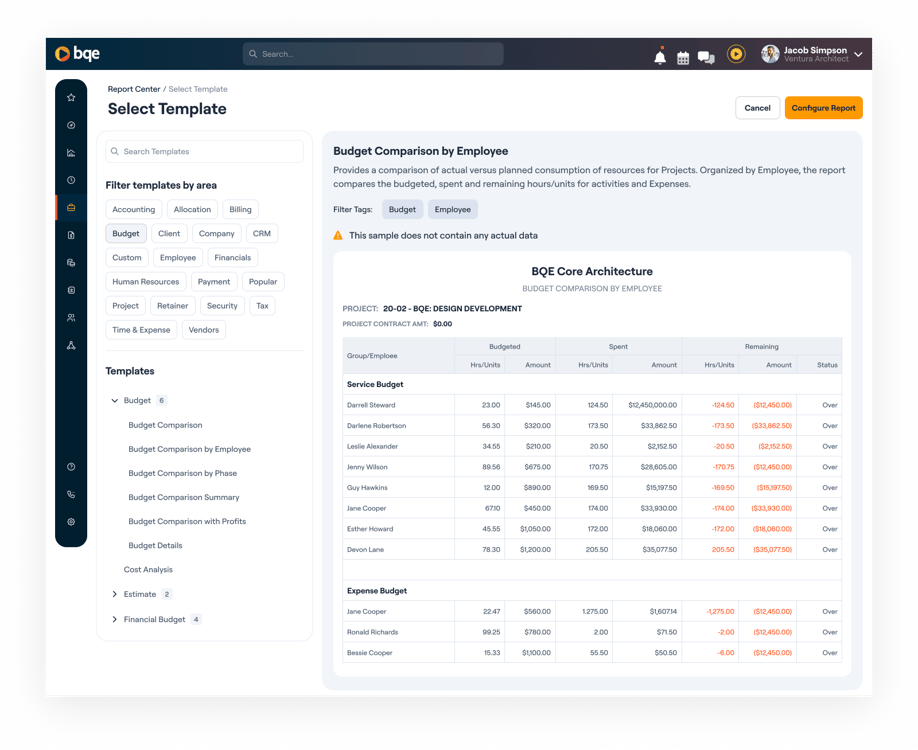Click the bqe logo
The height and width of the screenshot is (750, 918).
(x=77, y=54)
